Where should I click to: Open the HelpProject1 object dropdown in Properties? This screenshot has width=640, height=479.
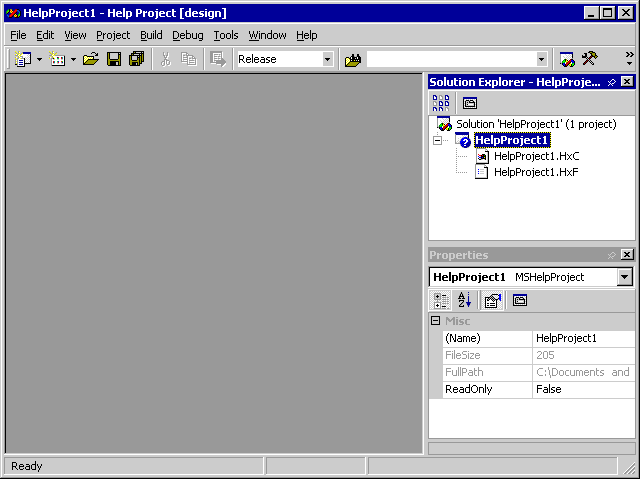coord(625,277)
